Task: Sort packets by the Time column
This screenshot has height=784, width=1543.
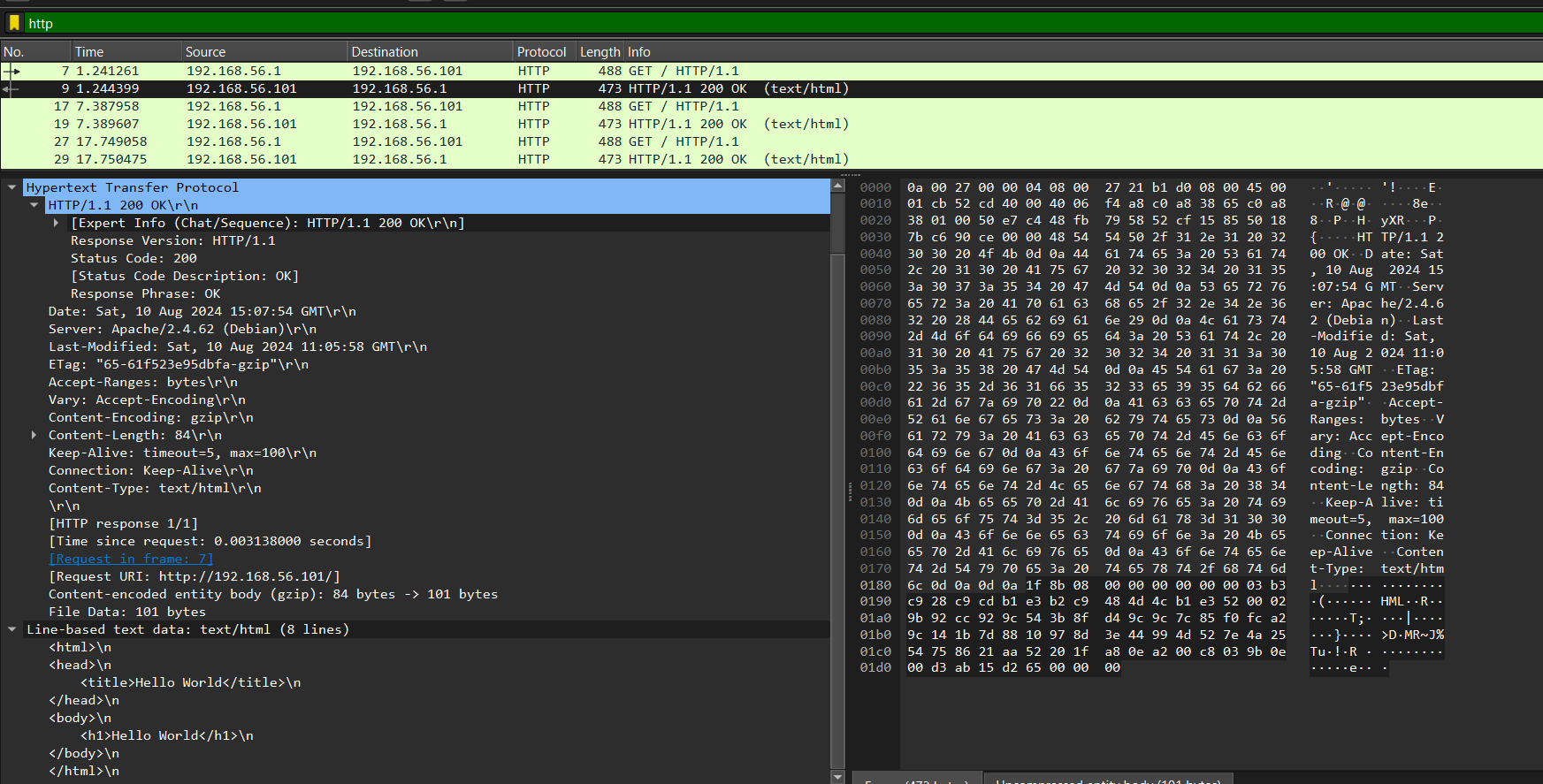Action: (126, 52)
